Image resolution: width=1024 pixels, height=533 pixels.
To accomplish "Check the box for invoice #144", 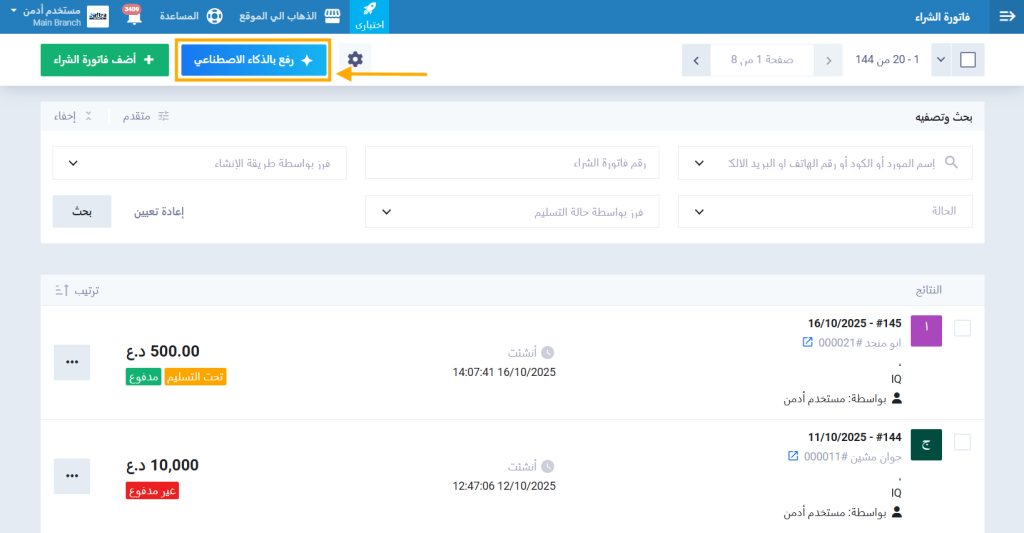I will pos(962,442).
